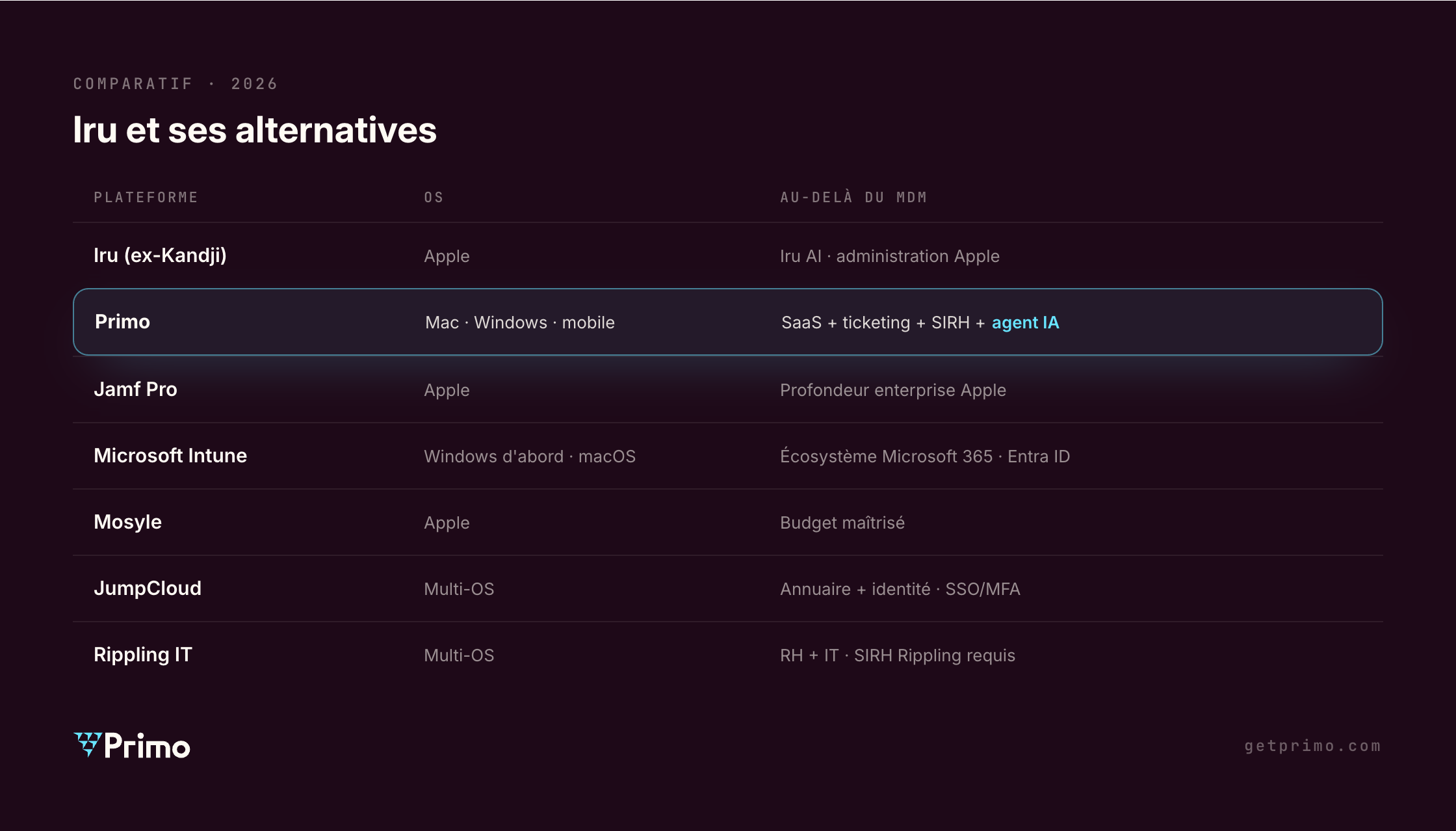Screen dimensions: 1456x831
Task: Click Profondeur enterprise Apple cell
Action: [x=893, y=390]
